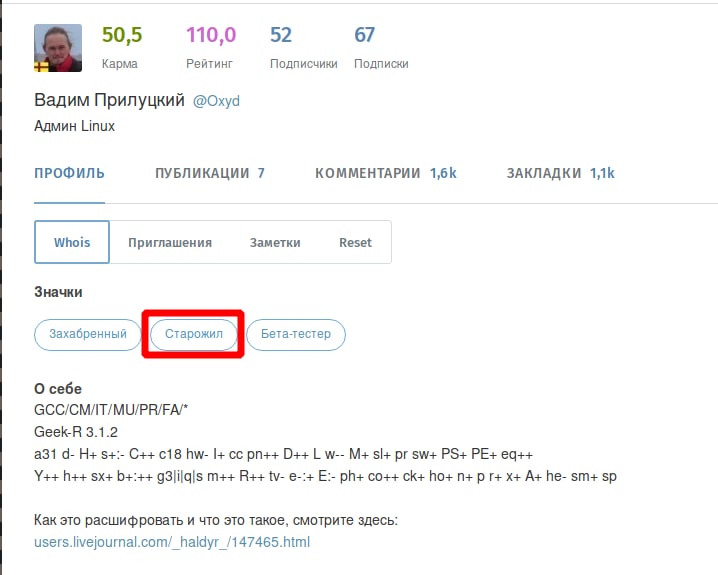The image size is (718, 575).
Task: Click the line starting with Y++ h++
Action: [x=325, y=476]
